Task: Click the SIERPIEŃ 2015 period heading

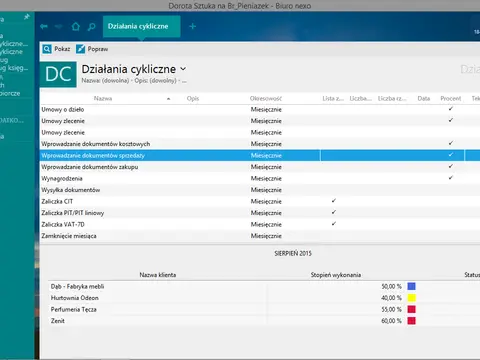Action: (x=293, y=254)
